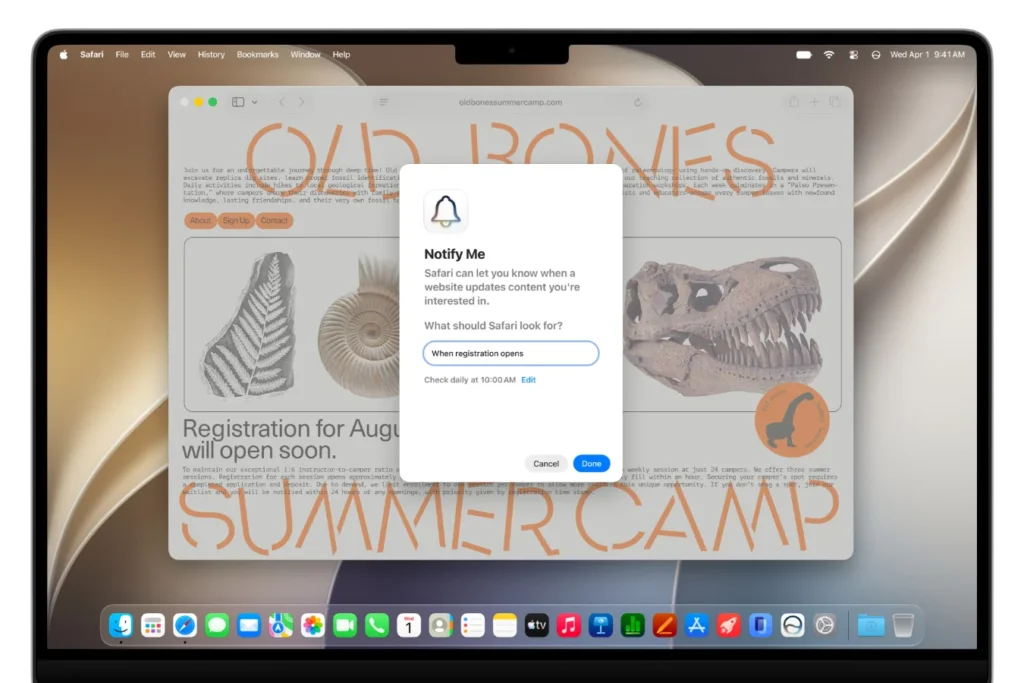
Task: Open Messages from the Dock
Action: coord(217,626)
